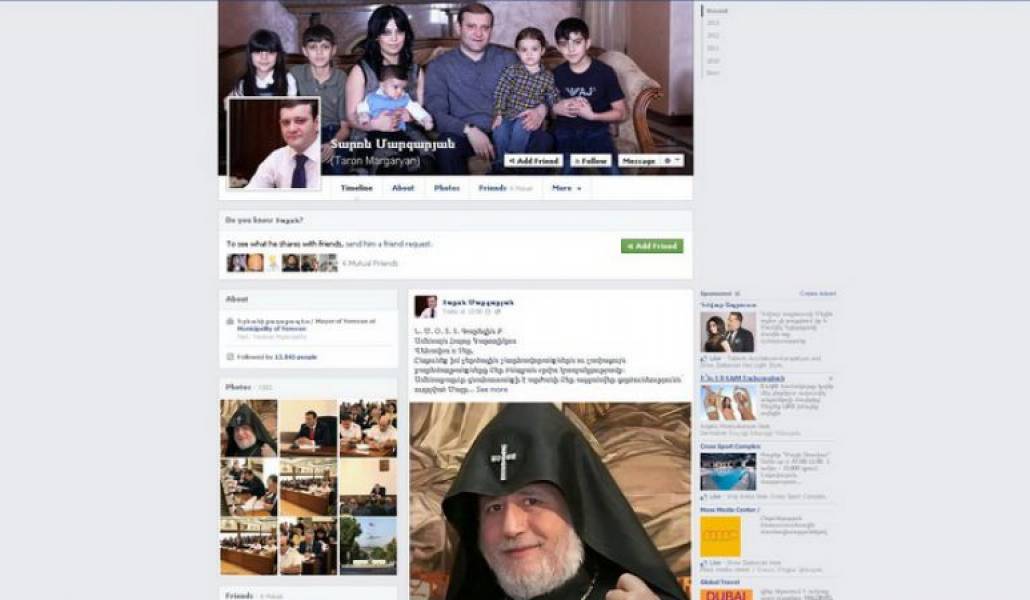Jump to Recent in the timeline navigator
This screenshot has height=600, width=1030.
[x=717, y=11]
